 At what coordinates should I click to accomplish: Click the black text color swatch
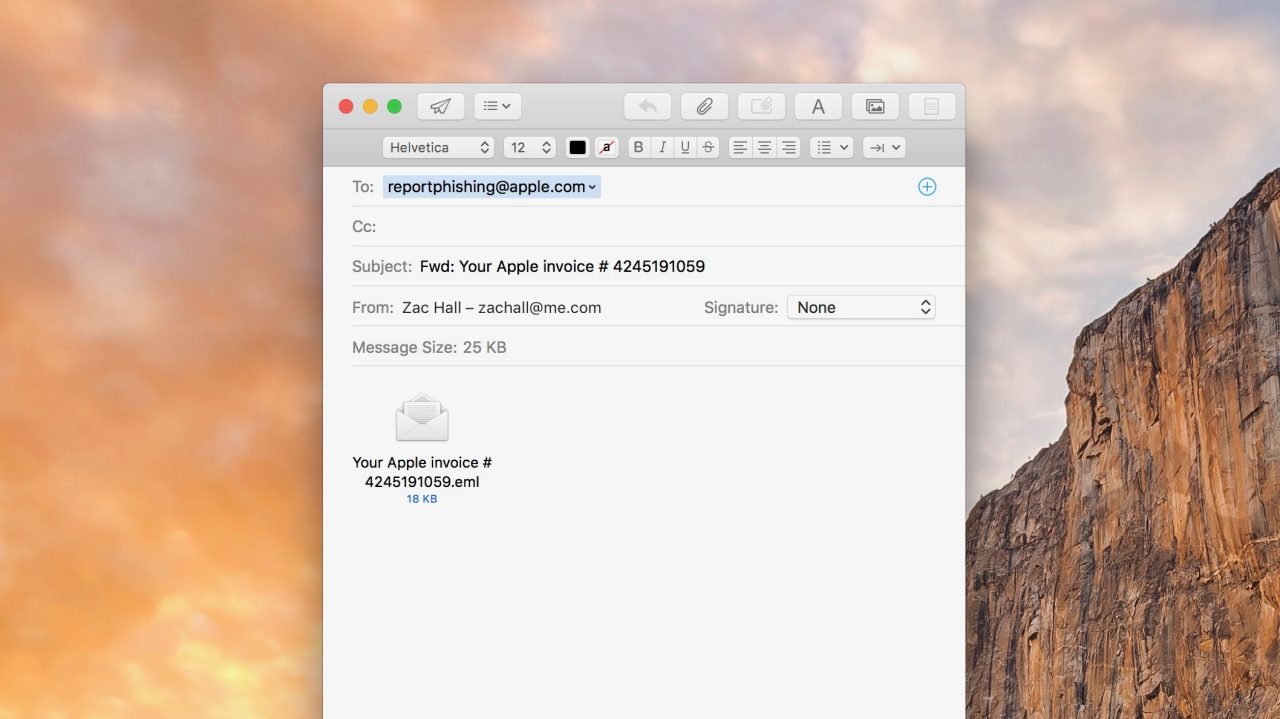(x=578, y=147)
